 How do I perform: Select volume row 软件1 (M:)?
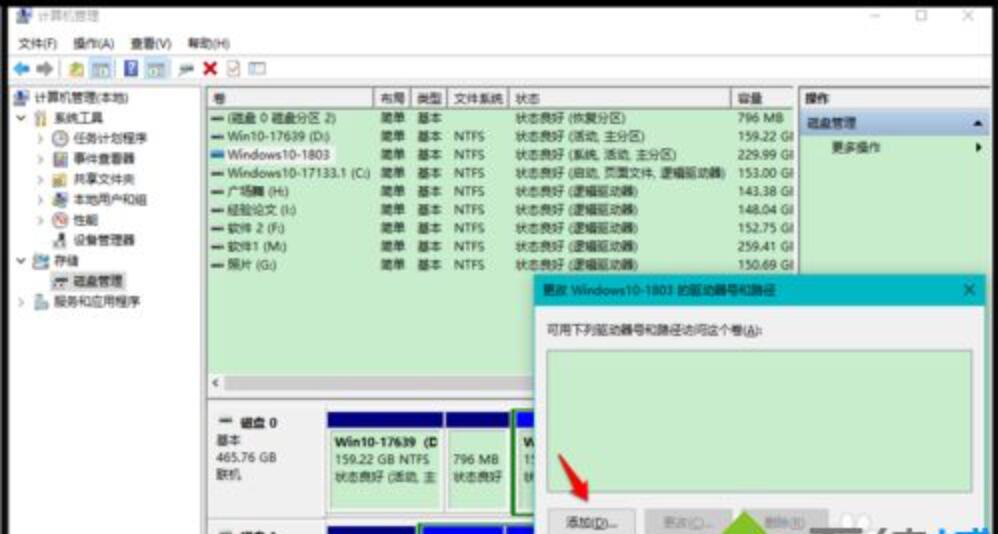(x=501, y=246)
